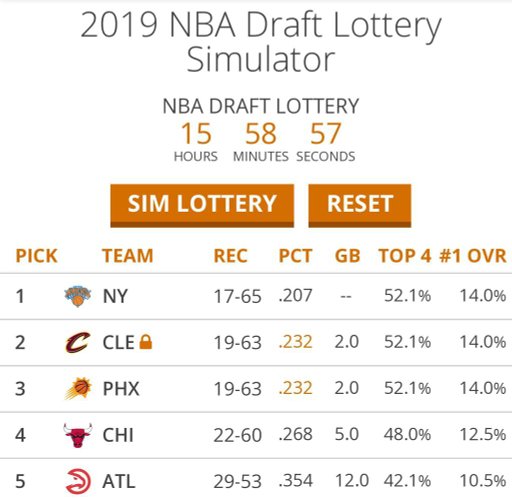
Task: Open the CHI team row
Action: (x=256, y=435)
